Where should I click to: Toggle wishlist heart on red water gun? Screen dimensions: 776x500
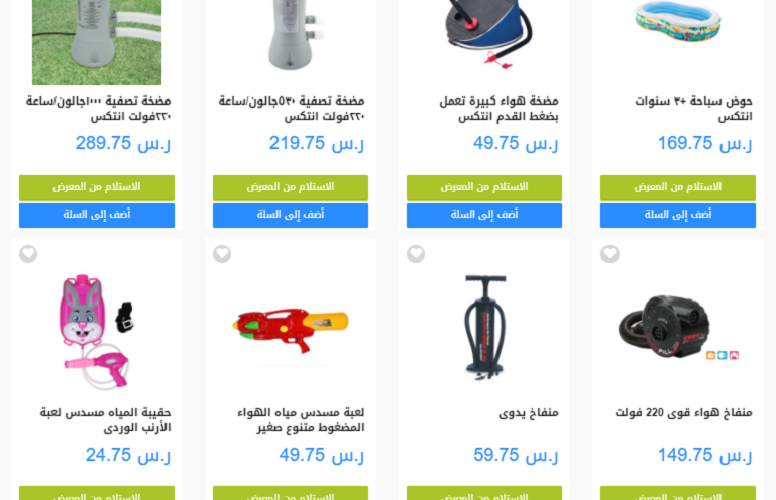point(222,254)
